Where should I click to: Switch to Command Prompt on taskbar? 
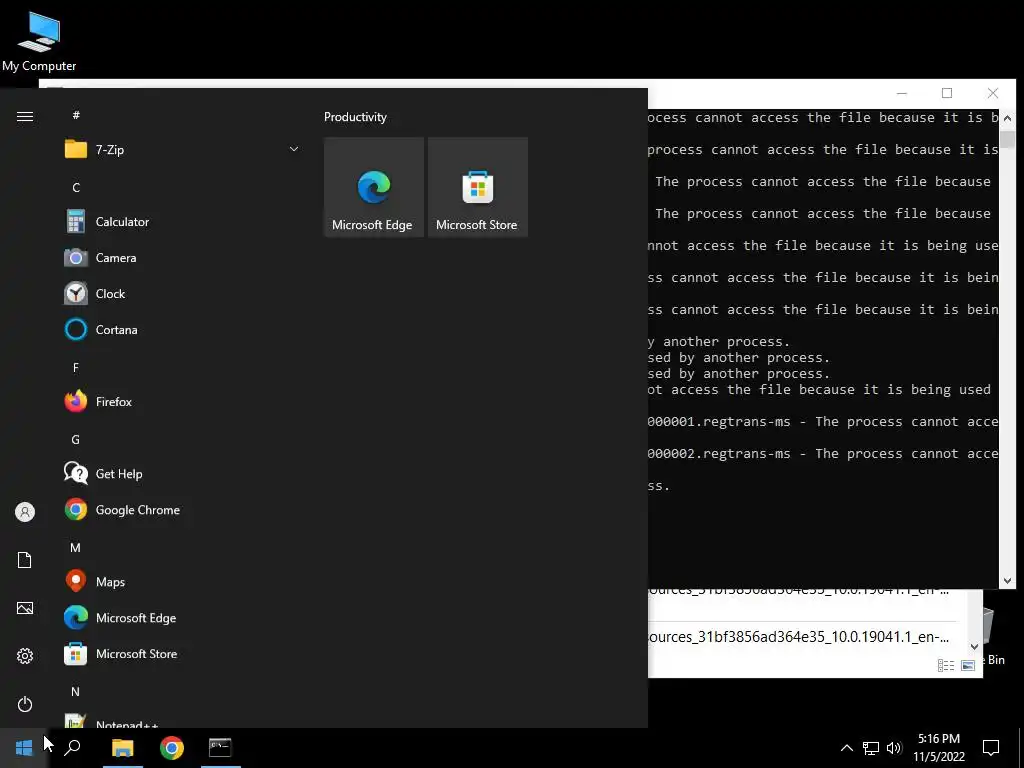(221, 747)
